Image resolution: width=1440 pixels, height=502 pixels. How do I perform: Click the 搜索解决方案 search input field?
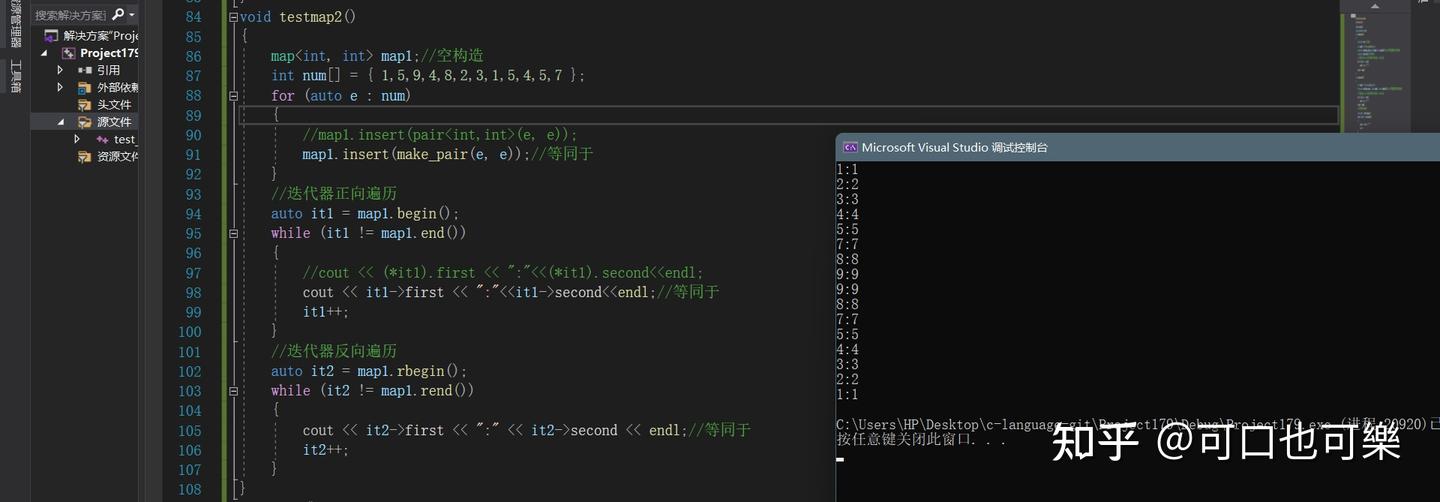tap(70, 15)
